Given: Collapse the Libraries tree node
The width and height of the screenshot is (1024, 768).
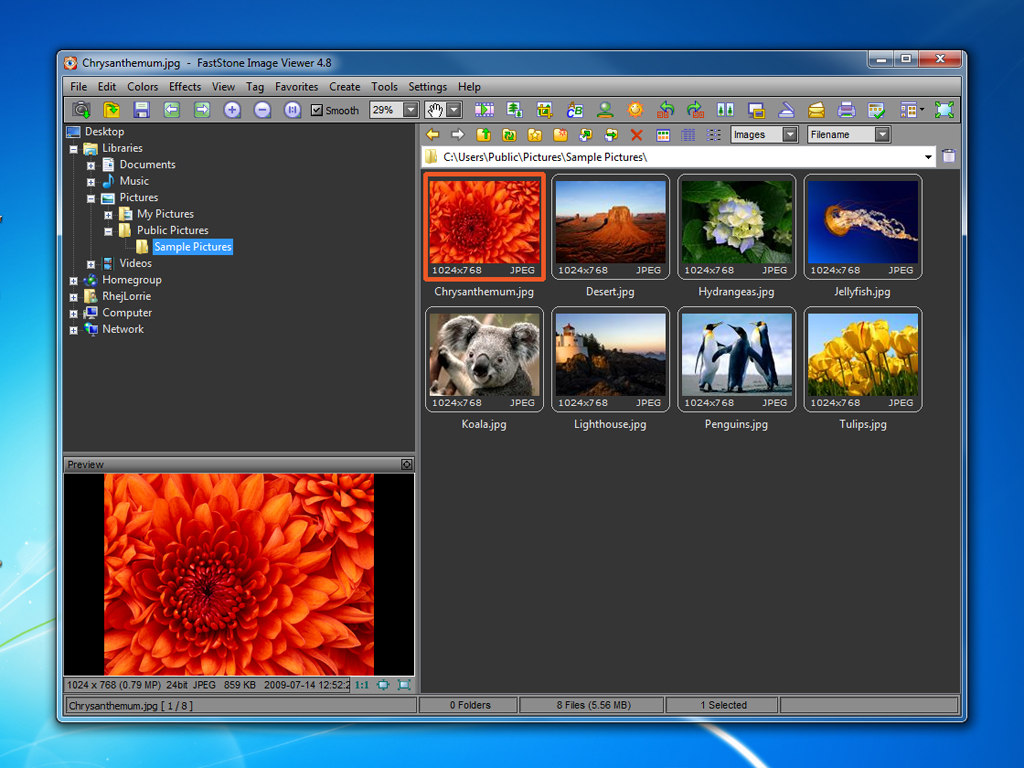Looking at the screenshot, I should (x=74, y=150).
